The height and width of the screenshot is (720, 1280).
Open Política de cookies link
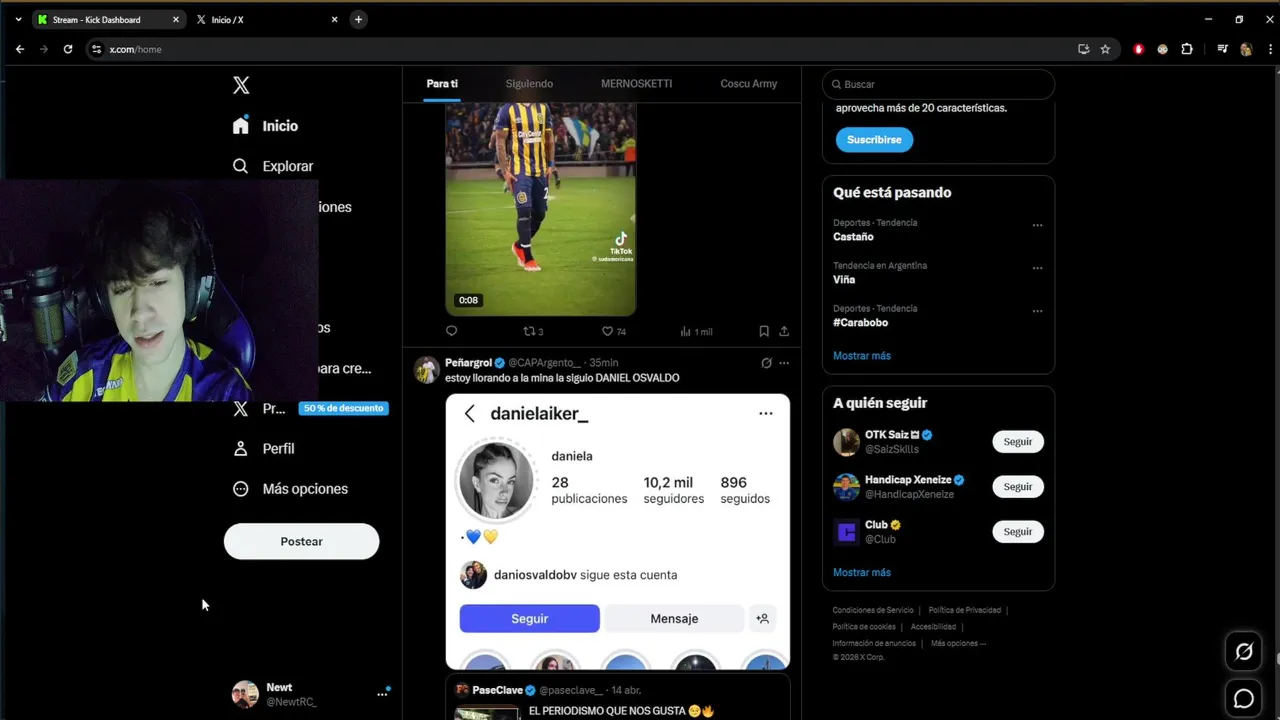[864, 627]
